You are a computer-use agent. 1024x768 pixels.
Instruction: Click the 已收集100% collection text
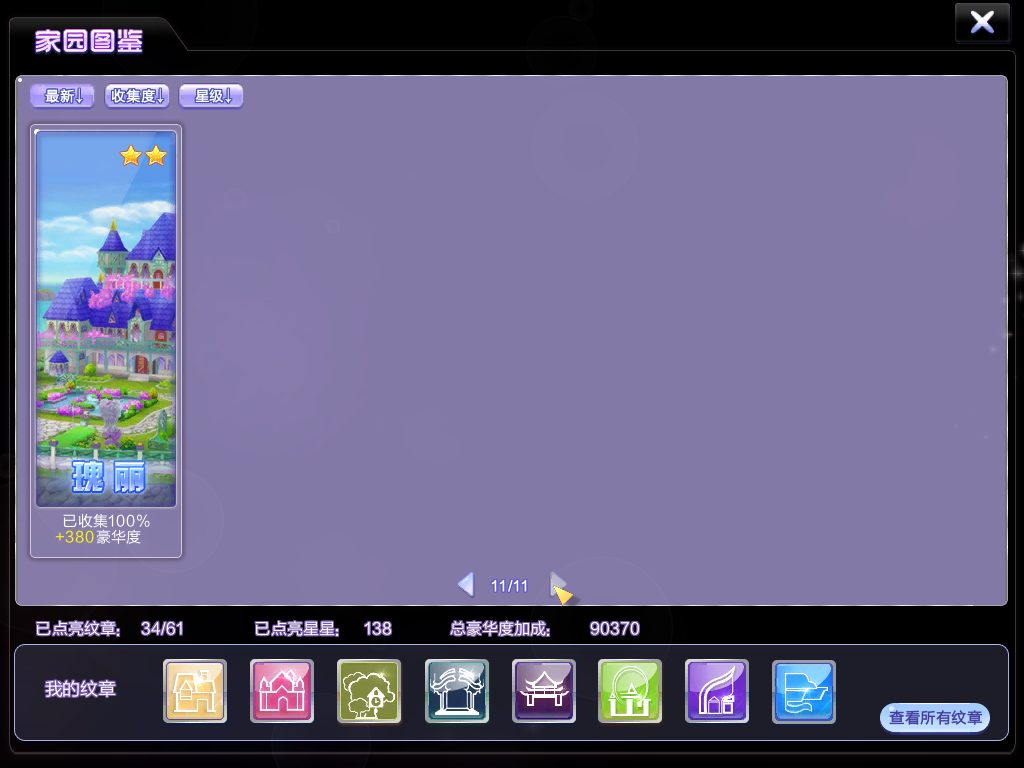pos(106,520)
